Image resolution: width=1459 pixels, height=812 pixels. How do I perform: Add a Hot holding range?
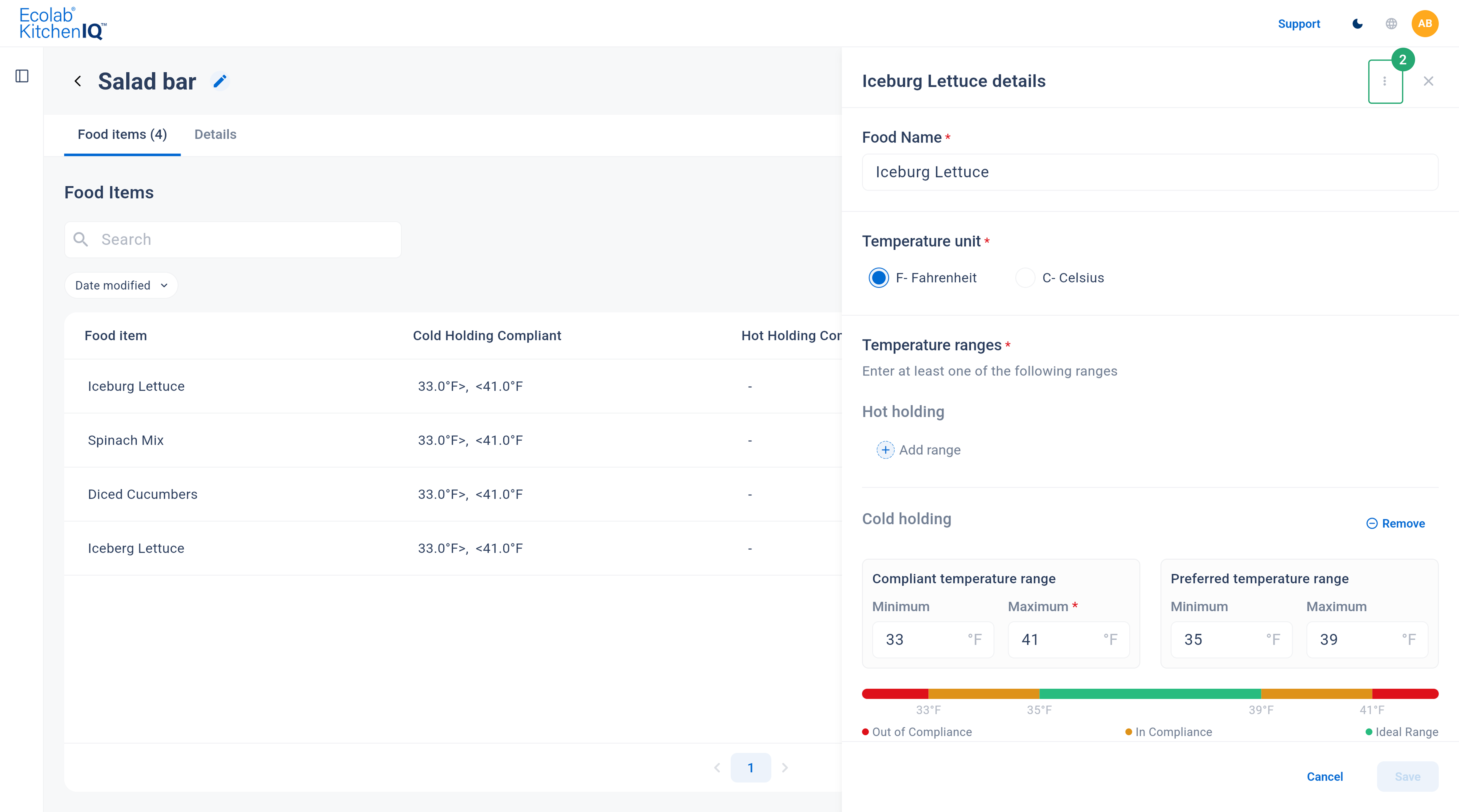(919, 450)
